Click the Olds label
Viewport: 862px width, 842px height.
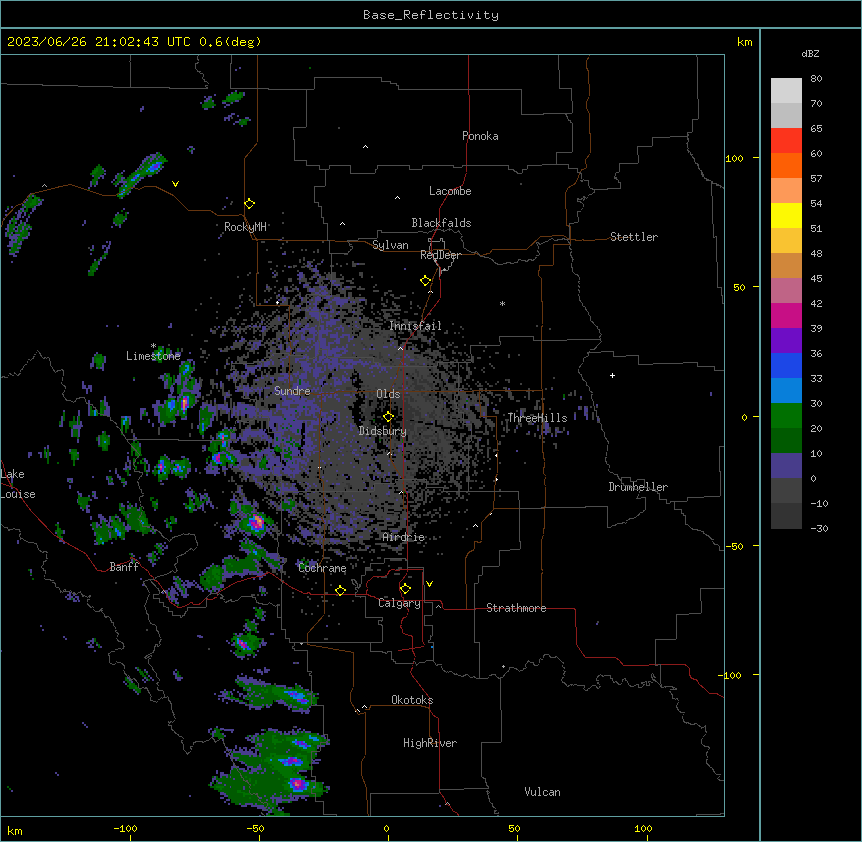click(388, 394)
